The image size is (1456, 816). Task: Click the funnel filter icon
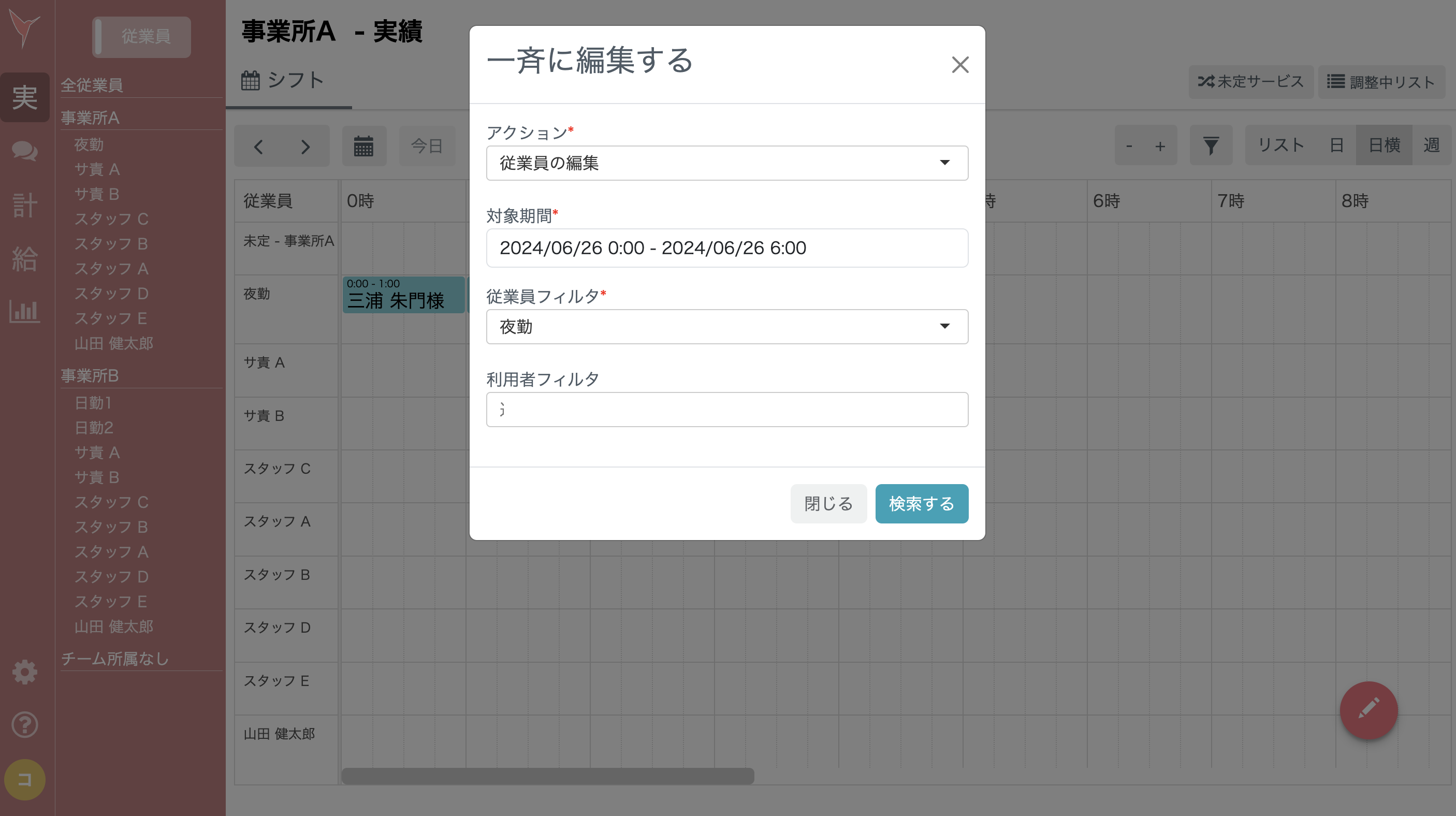tap(1210, 146)
